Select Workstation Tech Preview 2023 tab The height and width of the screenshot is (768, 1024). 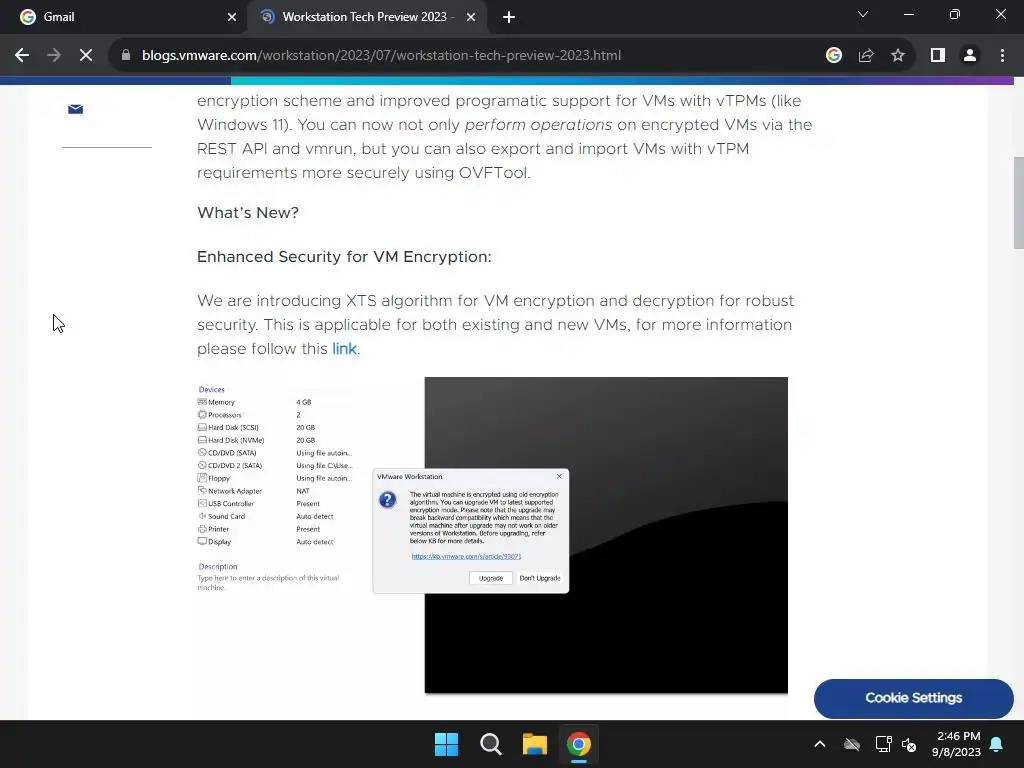tap(367, 17)
